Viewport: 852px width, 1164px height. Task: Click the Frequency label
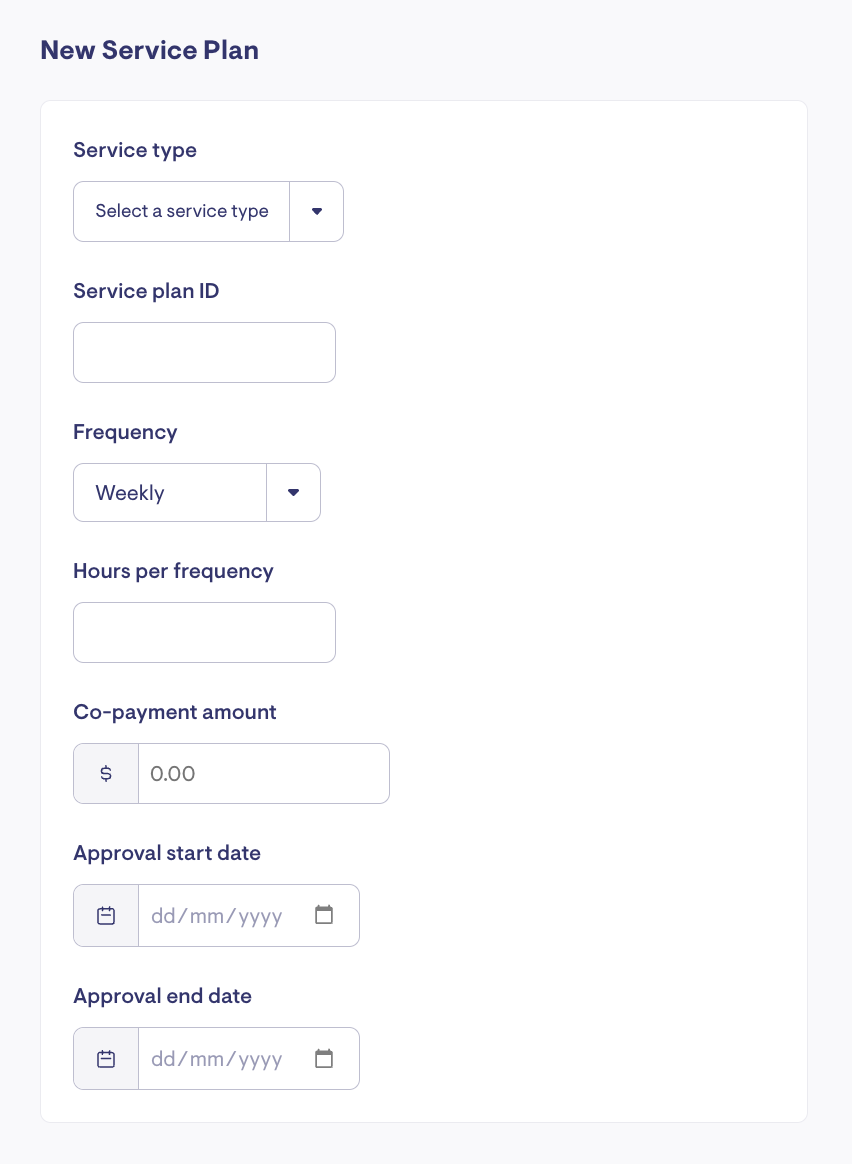pyautogui.click(x=125, y=432)
